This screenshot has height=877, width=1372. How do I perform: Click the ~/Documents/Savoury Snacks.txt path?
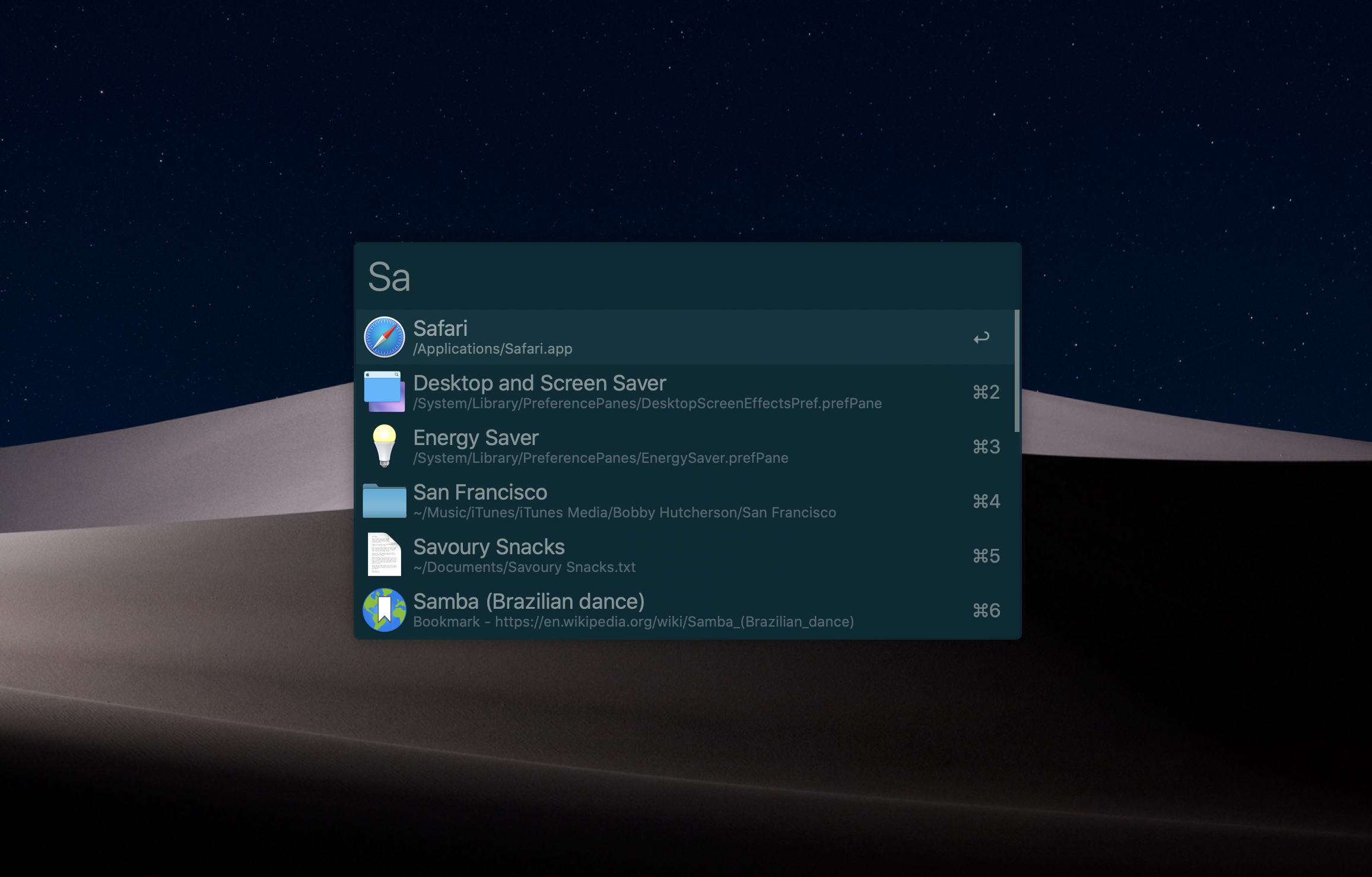[524, 567]
